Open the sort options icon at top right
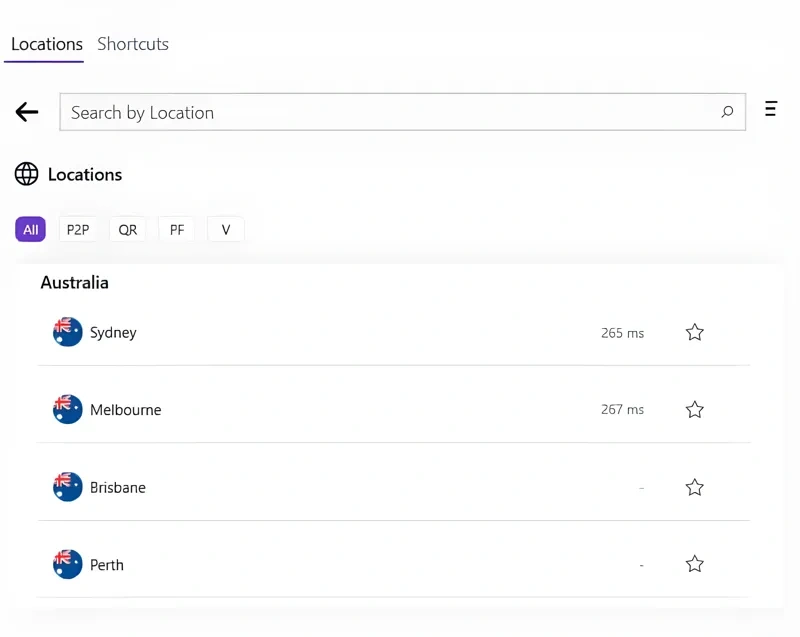 click(x=770, y=109)
